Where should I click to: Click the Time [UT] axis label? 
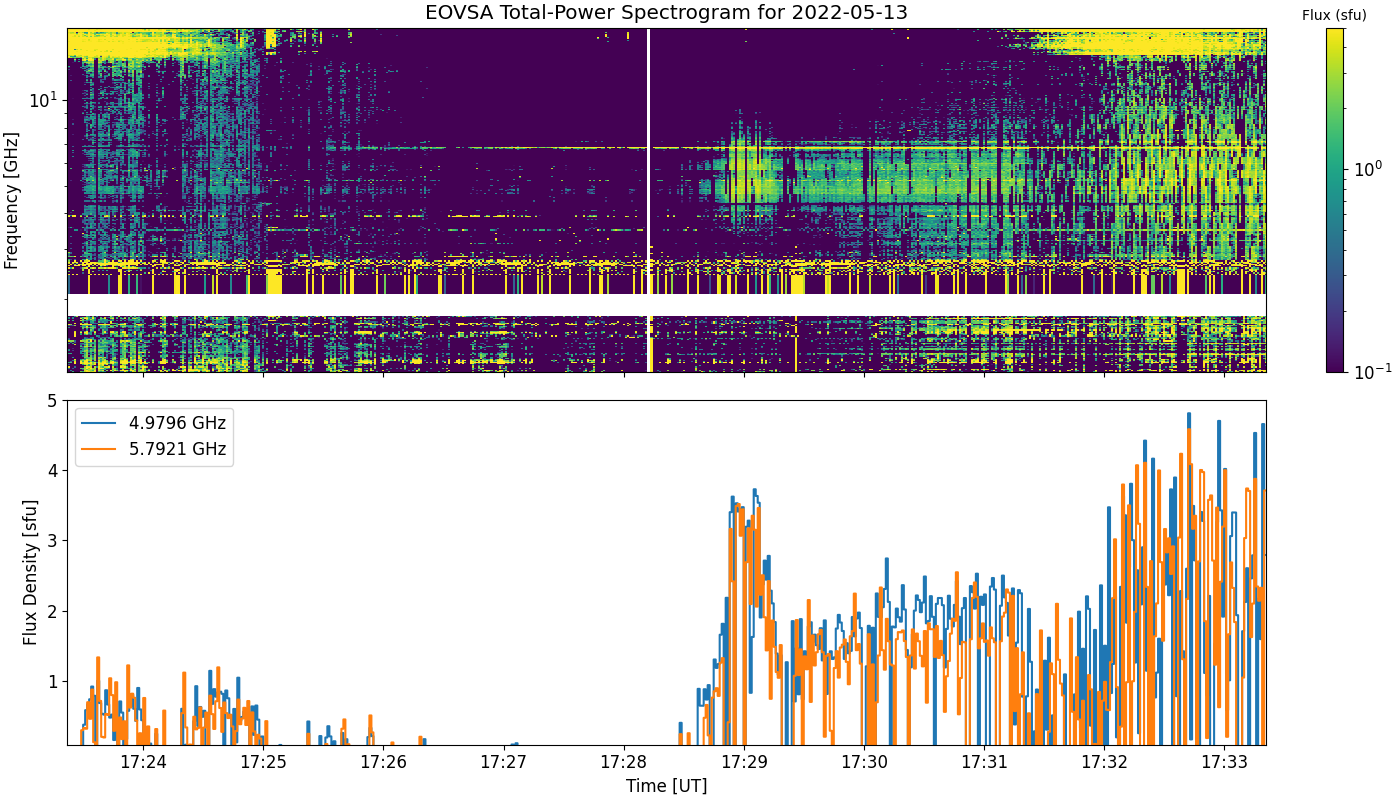click(x=666, y=786)
